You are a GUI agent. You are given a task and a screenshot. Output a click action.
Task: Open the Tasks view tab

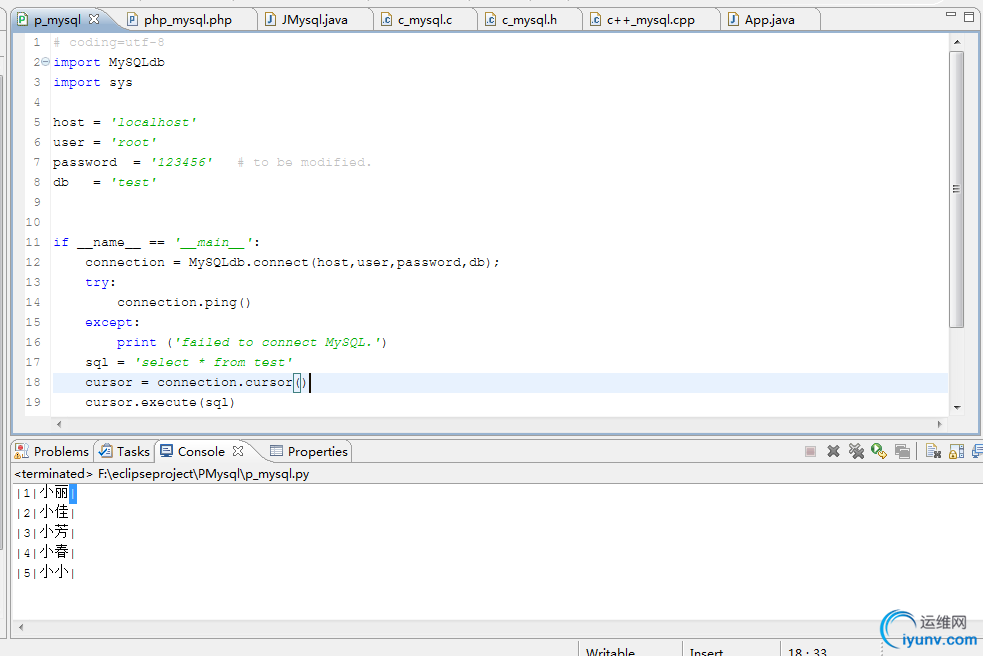pos(125,452)
